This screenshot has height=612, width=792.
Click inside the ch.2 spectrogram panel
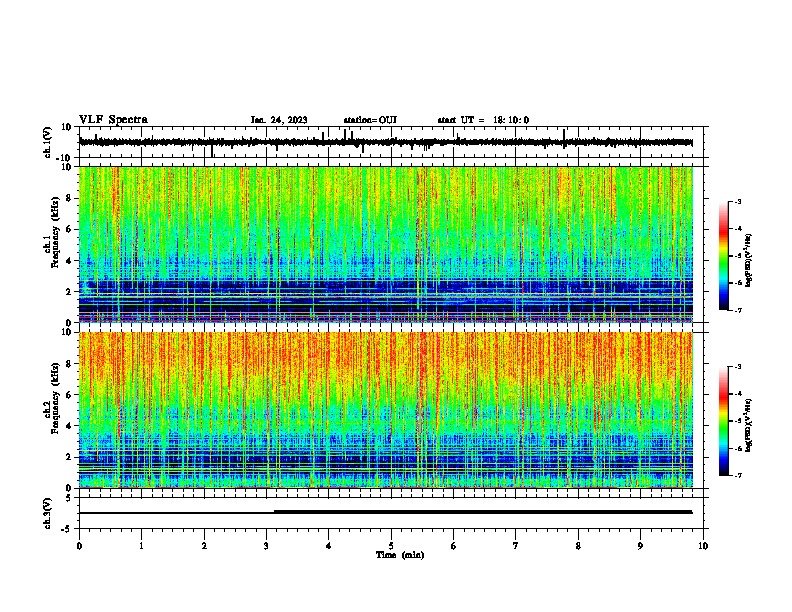click(x=386, y=410)
